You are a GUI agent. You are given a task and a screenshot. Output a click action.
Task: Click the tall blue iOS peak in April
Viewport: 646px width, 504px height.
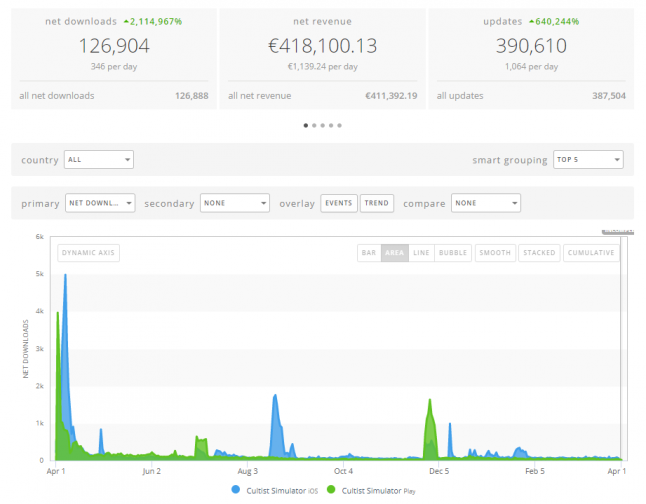point(66,300)
